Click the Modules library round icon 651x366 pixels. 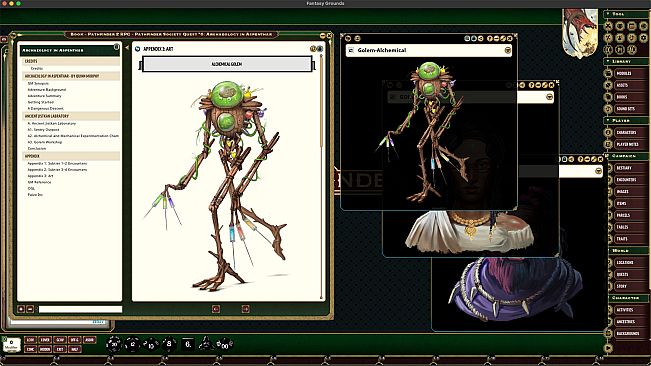click(x=608, y=73)
